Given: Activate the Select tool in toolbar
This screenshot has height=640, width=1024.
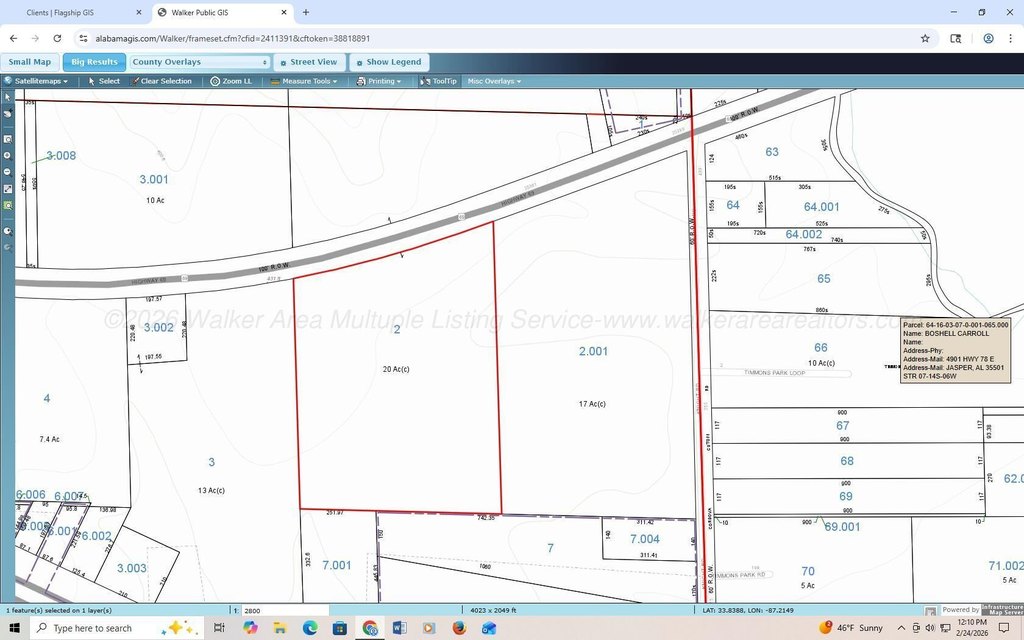Looking at the screenshot, I should pyautogui.click(x=104, y=81).
